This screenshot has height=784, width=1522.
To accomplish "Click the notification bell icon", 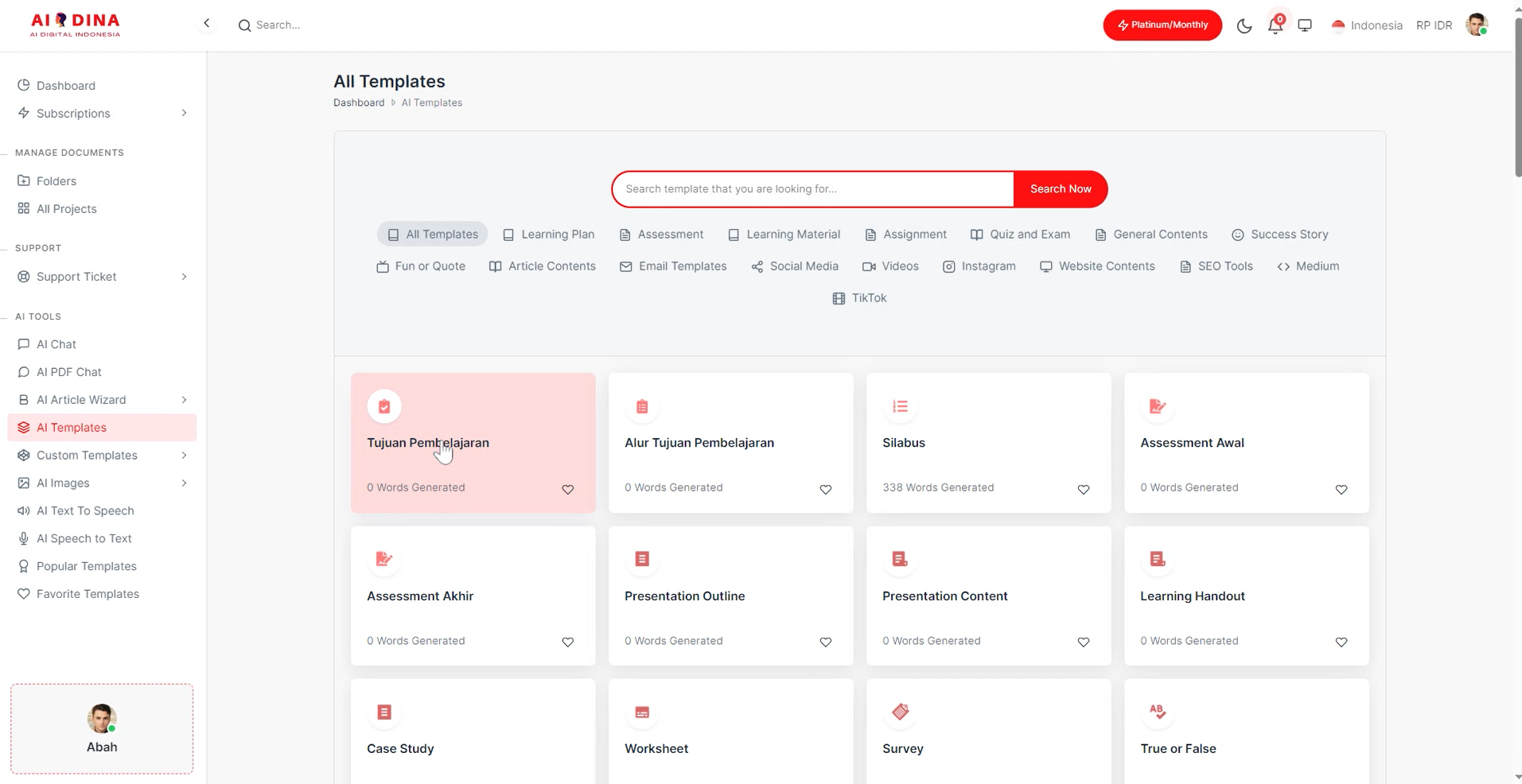I will [1275, 25].
